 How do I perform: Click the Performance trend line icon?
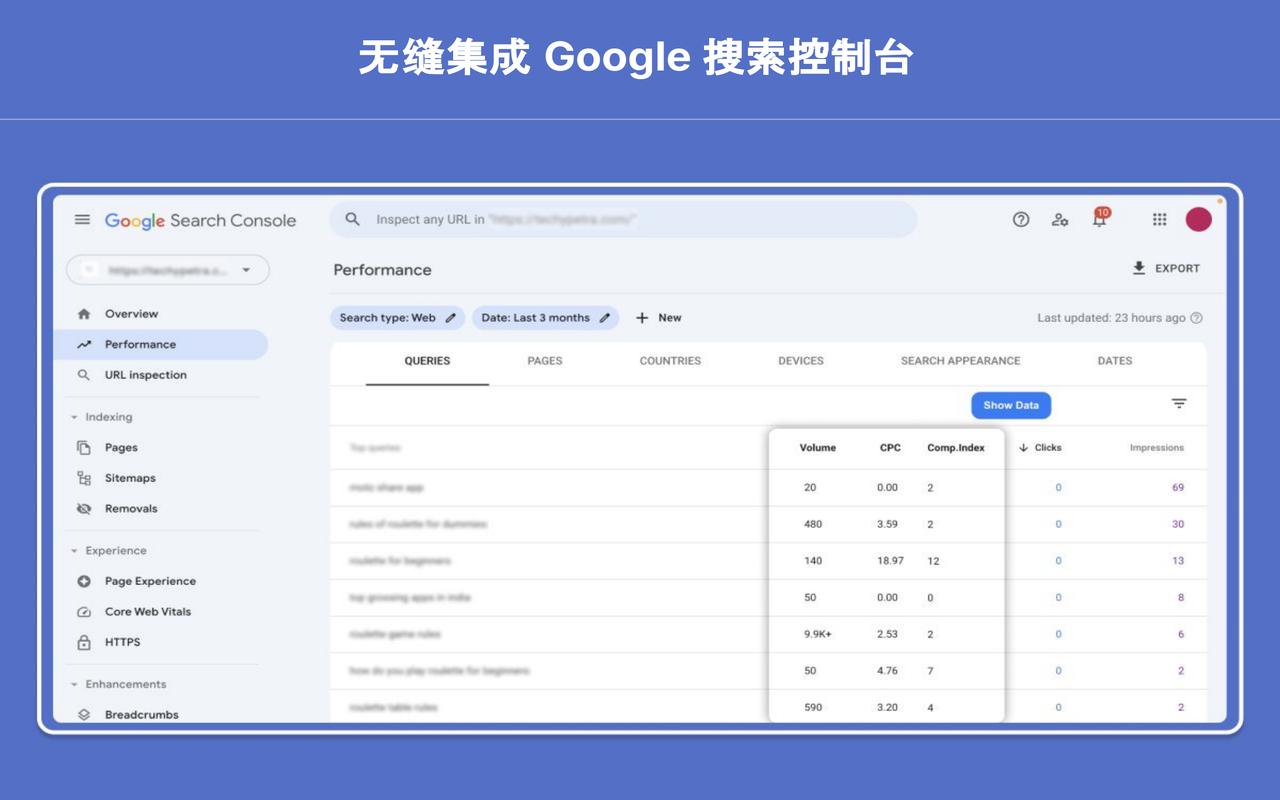coord(84,345)
